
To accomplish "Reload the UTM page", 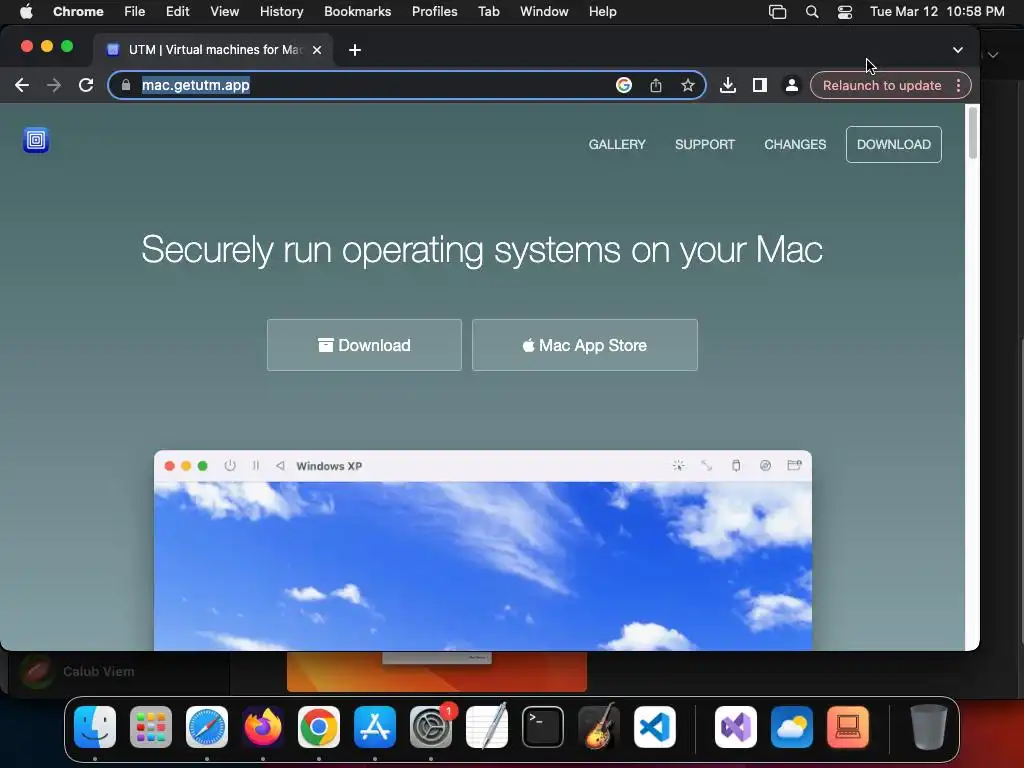I will tap(86, 86).
